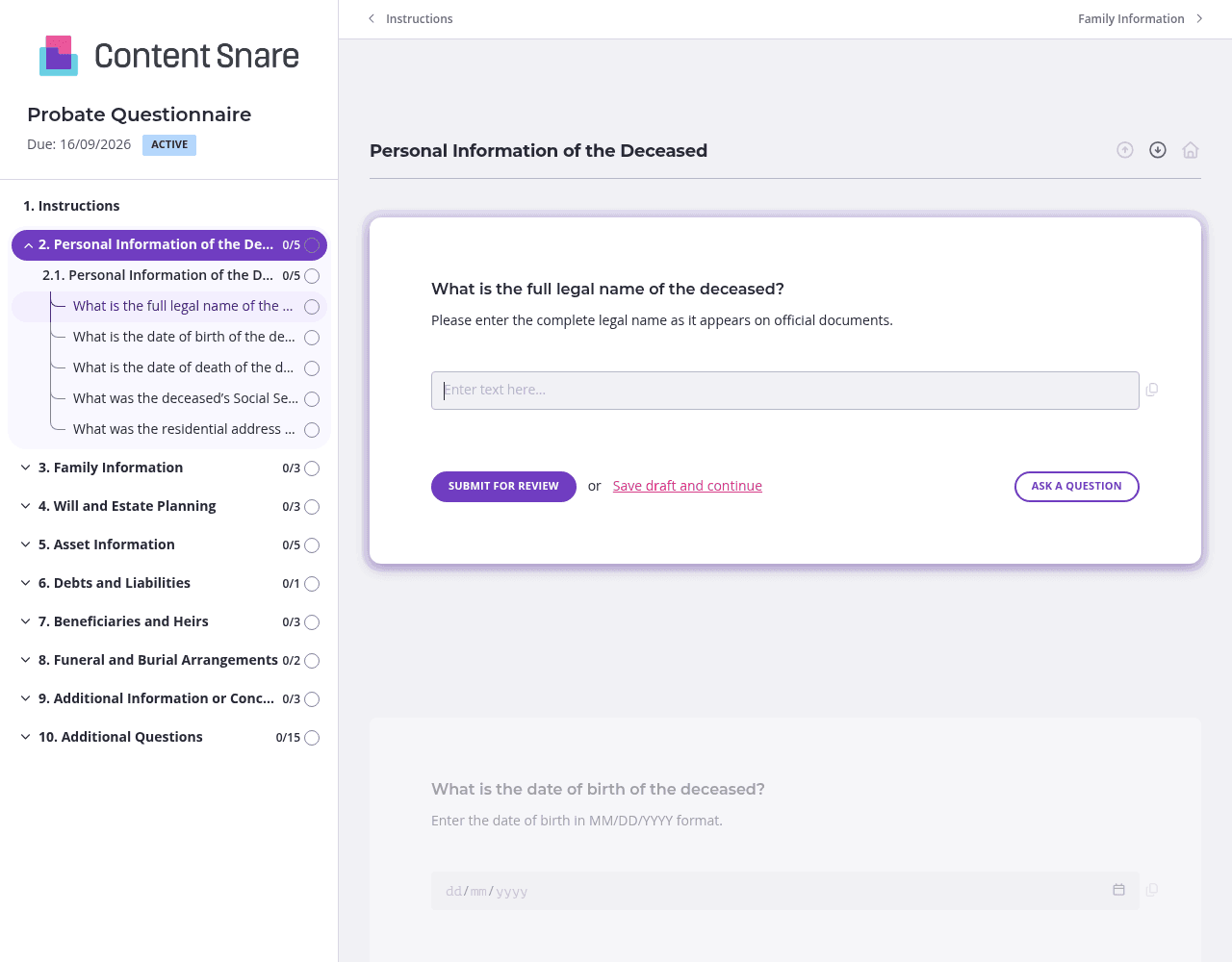Toggle status circle for Asset Information
Screen dimensions: 1232x962
pos(312,545)
